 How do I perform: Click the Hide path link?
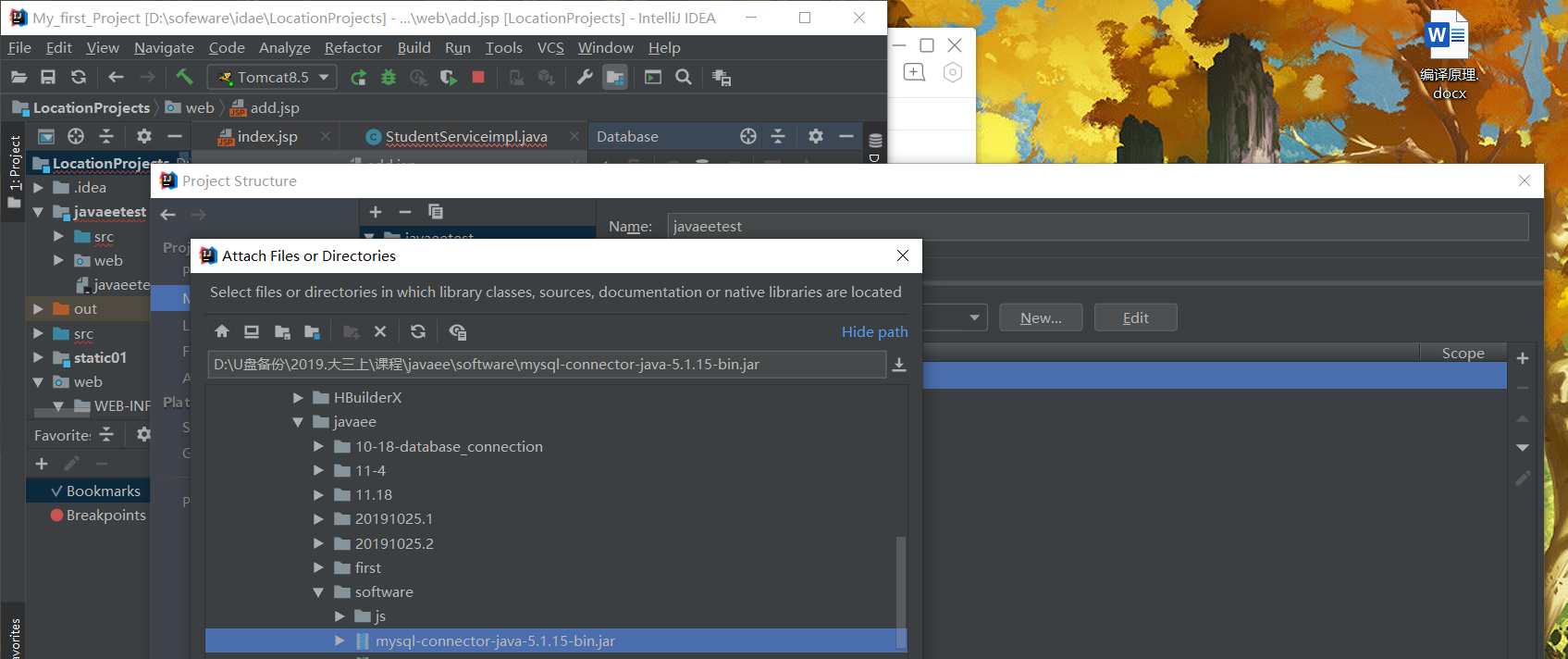(x=874, y=331)
